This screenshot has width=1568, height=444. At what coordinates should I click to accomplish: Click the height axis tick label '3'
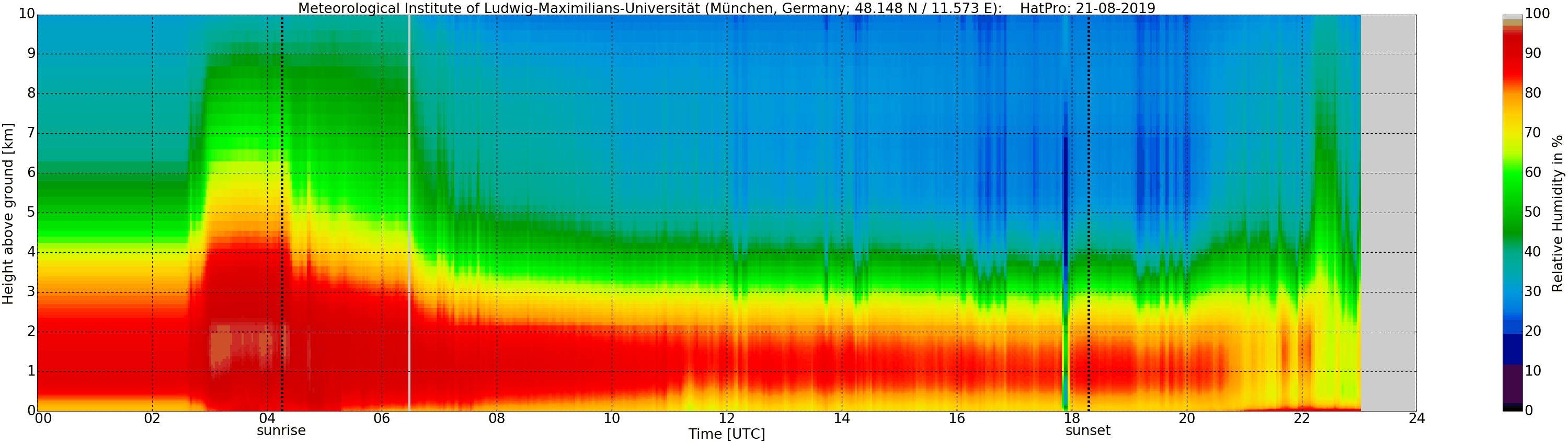[31, 291]
